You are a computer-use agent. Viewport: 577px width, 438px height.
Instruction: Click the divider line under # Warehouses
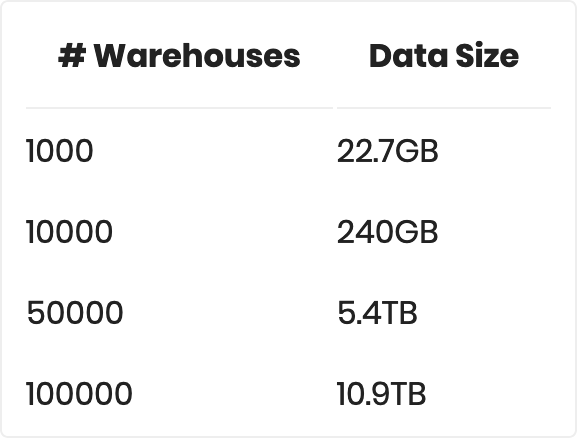pyautogui.click(x=179, y=108)
